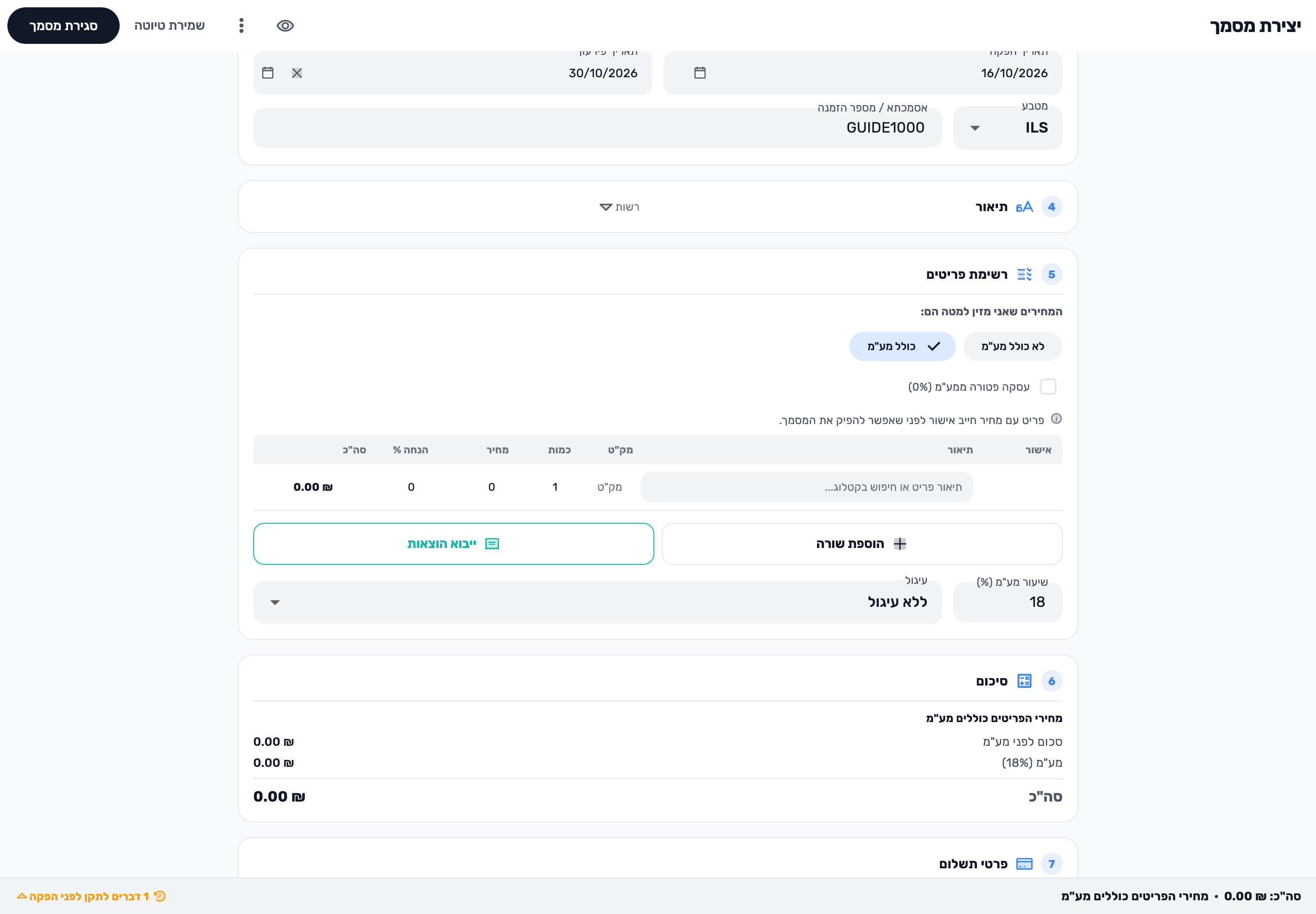The height and width of the screenshot is (914, 1316).
Task: Click the 'ייבוא הוצאות' import expenses button
Action: pyautogui.click(x=454, y=543)
